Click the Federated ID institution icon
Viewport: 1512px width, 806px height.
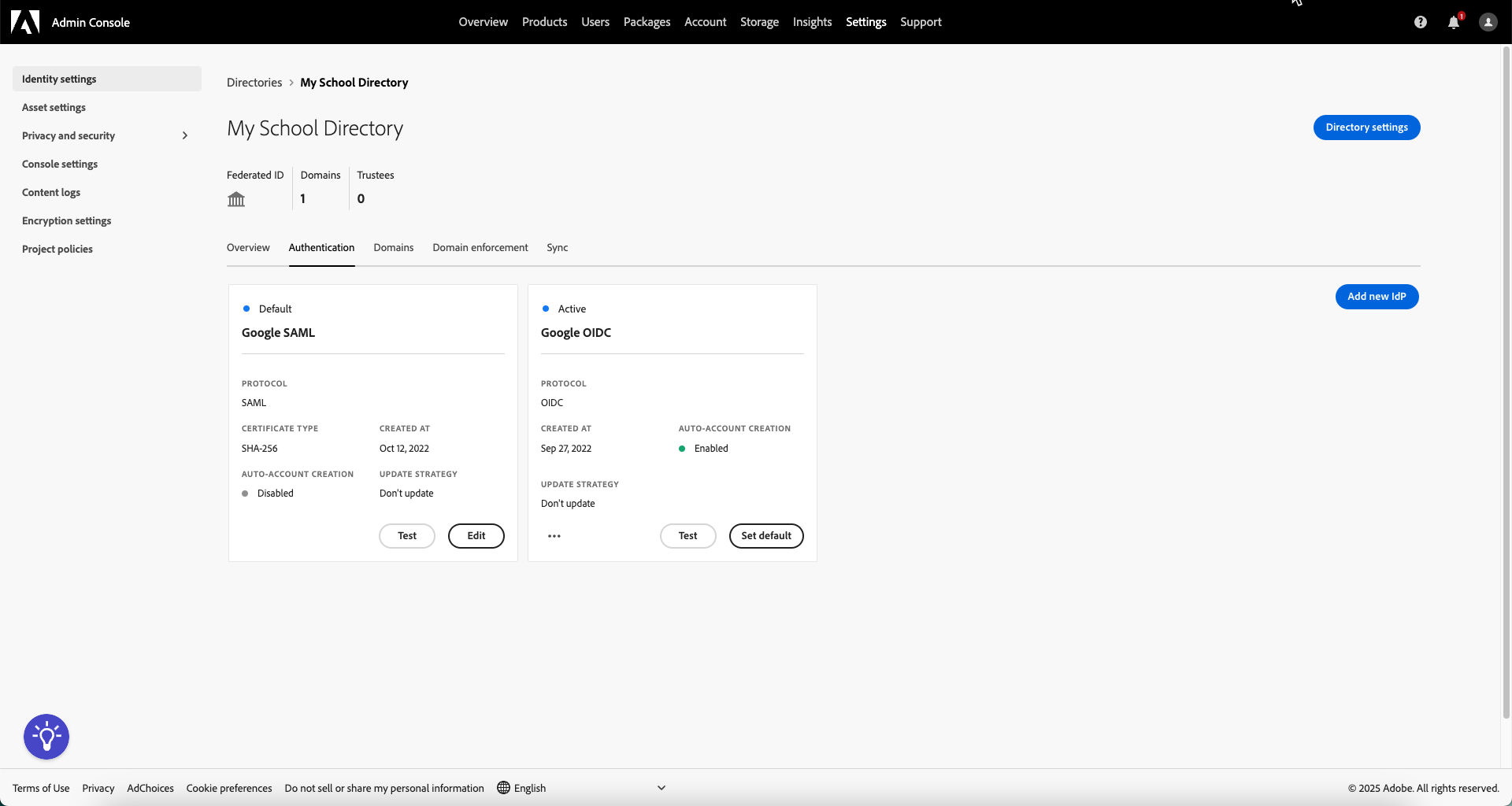[236, 199]
